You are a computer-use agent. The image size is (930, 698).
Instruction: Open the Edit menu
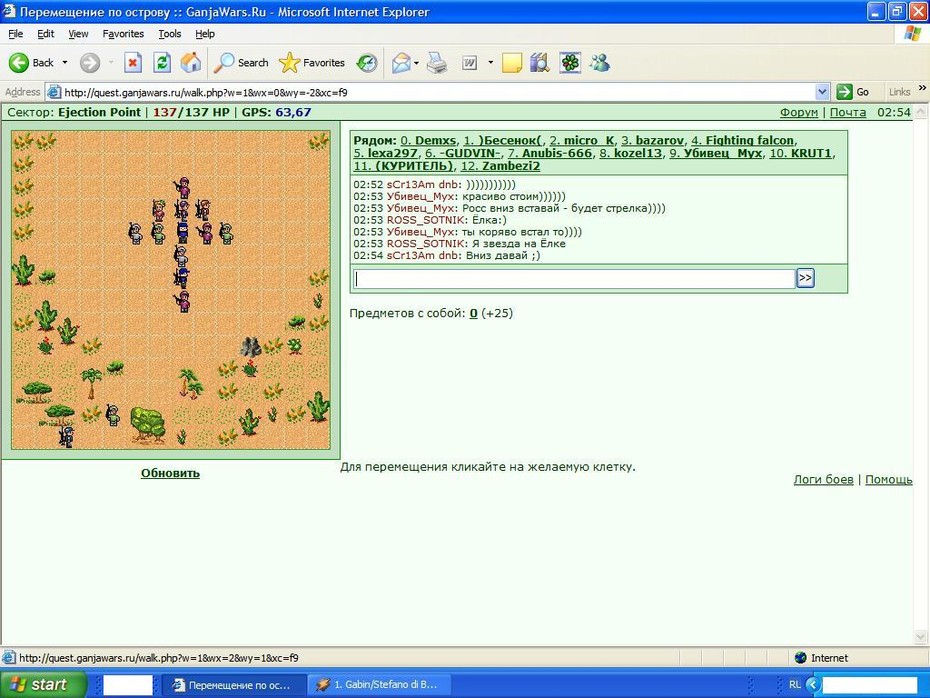coord(46,34)
